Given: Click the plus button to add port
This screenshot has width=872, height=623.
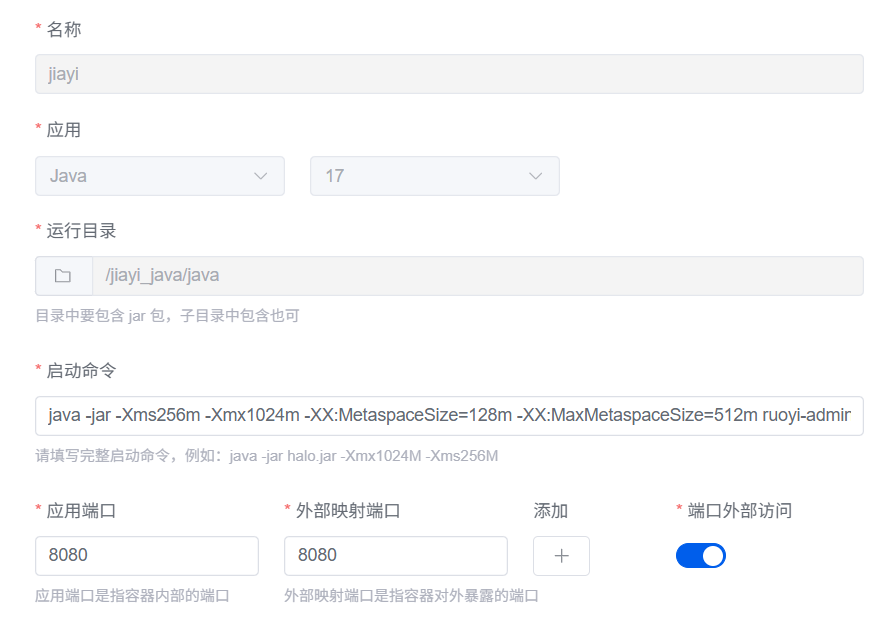Looking at the screenshot, I should 561,556.
